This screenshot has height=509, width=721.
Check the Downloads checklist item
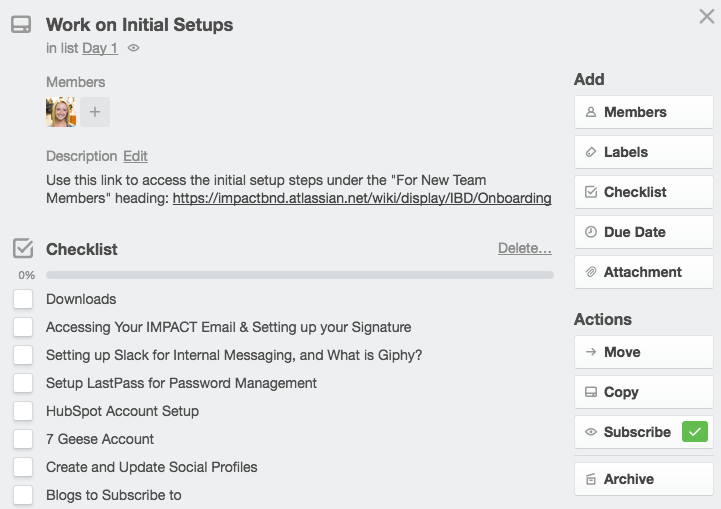(x=23, y=299)
